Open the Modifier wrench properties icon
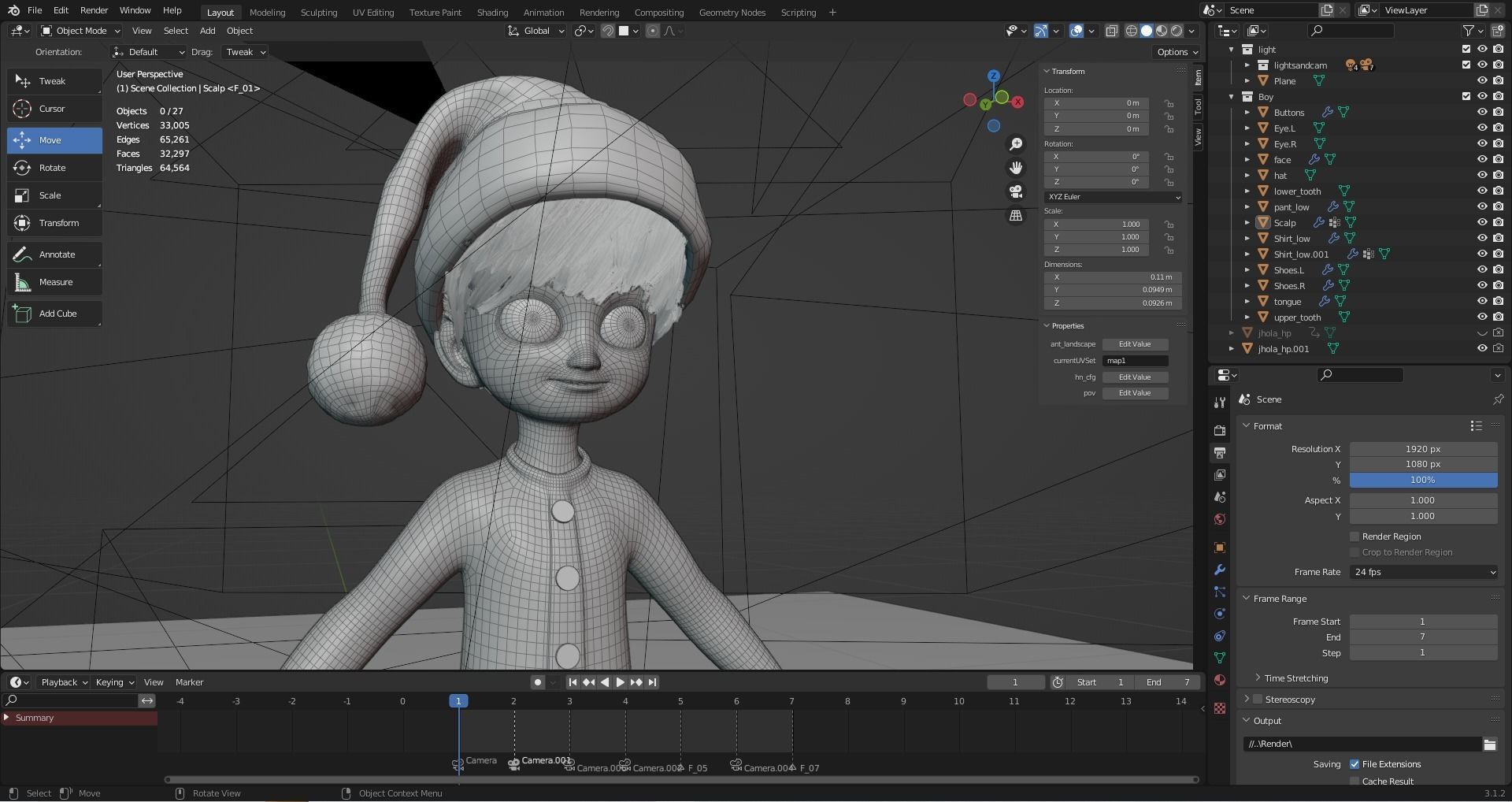This screenshot has width=1512, height=802. coord(1220,570)
